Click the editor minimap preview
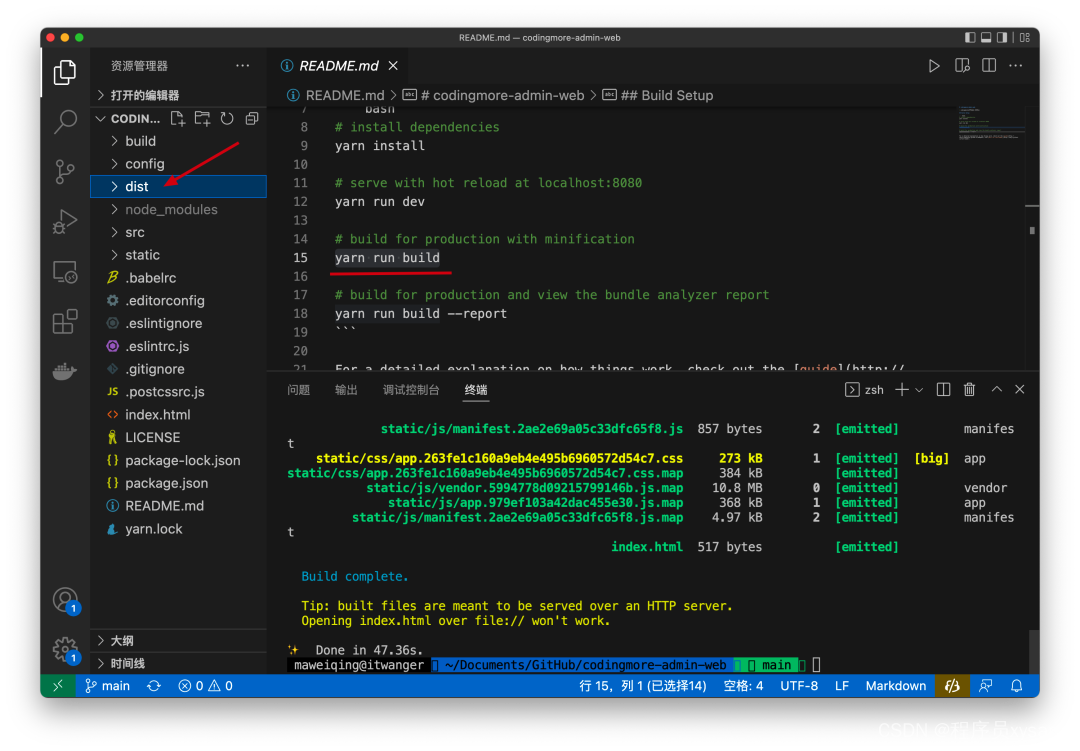1080x751 pixels. pos(990,124)
